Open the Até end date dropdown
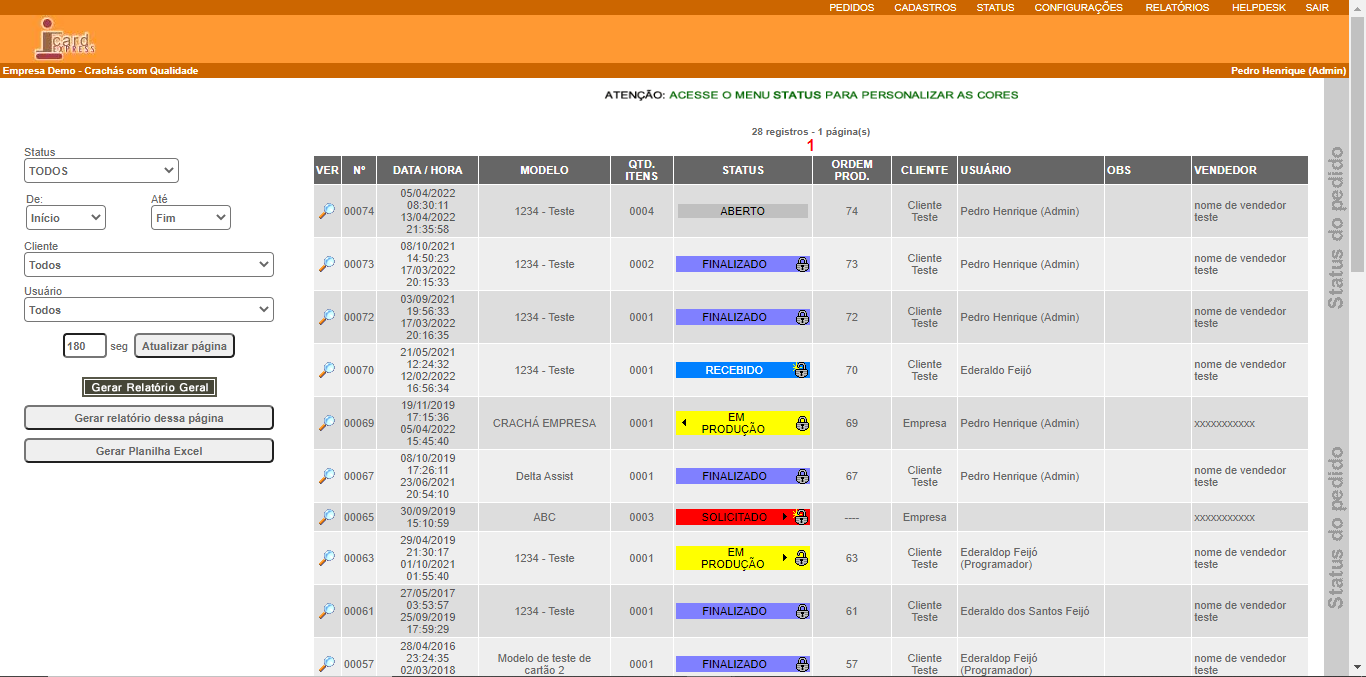This screenshot has width=1366, height=677. click(191, 217)
